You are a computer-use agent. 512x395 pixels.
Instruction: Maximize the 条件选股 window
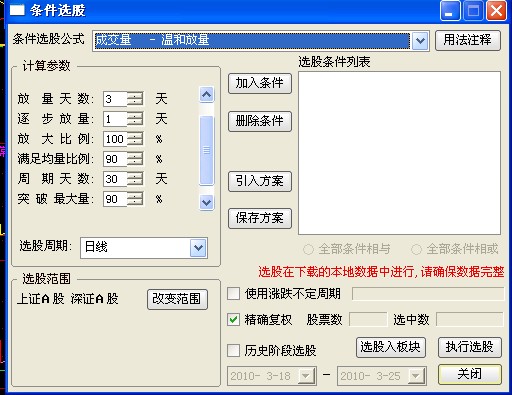click(473, 11)
